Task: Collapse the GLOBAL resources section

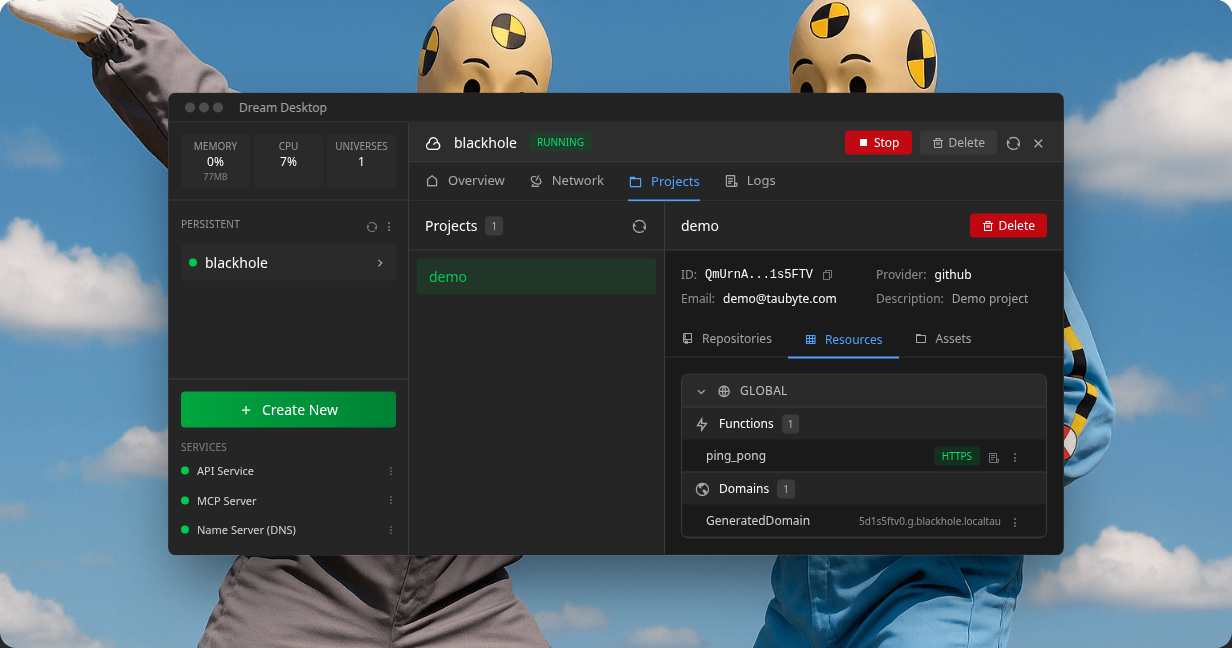Action: click(x=700, y=391)
